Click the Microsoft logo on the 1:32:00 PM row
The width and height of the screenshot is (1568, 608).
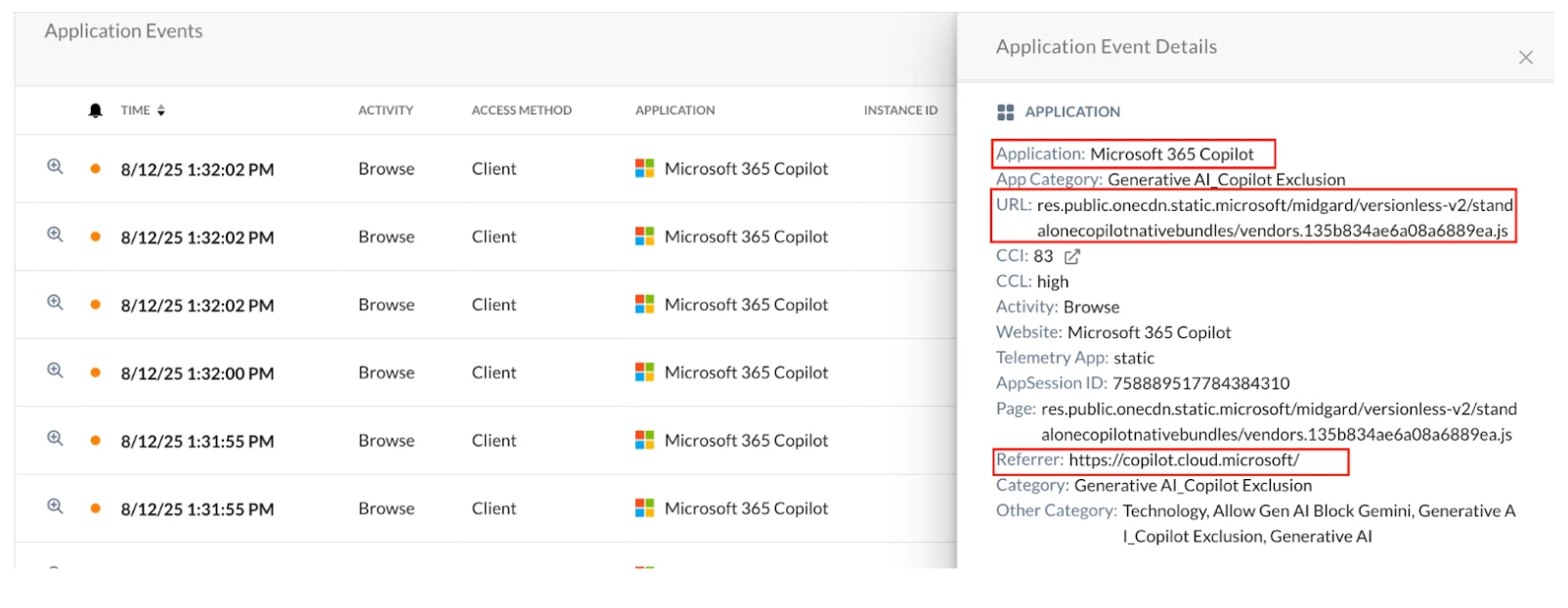tap(644, 372)
